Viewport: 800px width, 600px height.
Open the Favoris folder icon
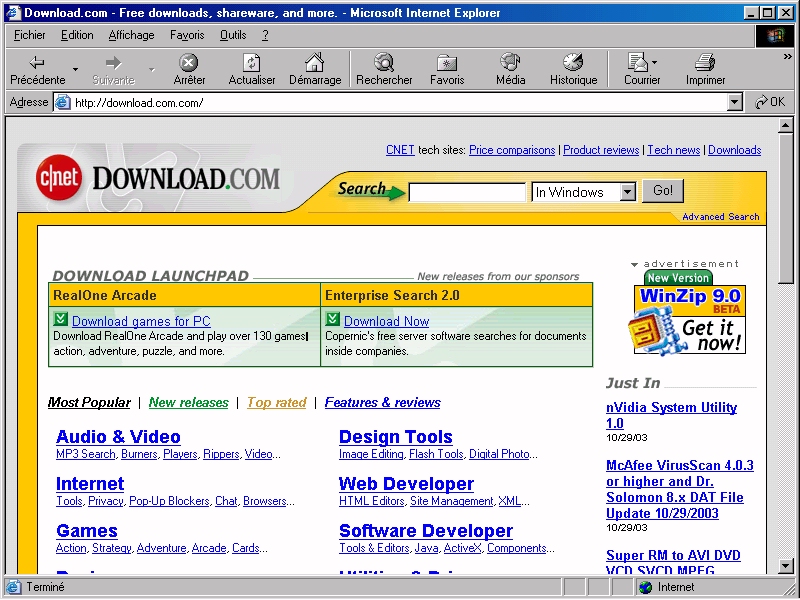(447, 63)
